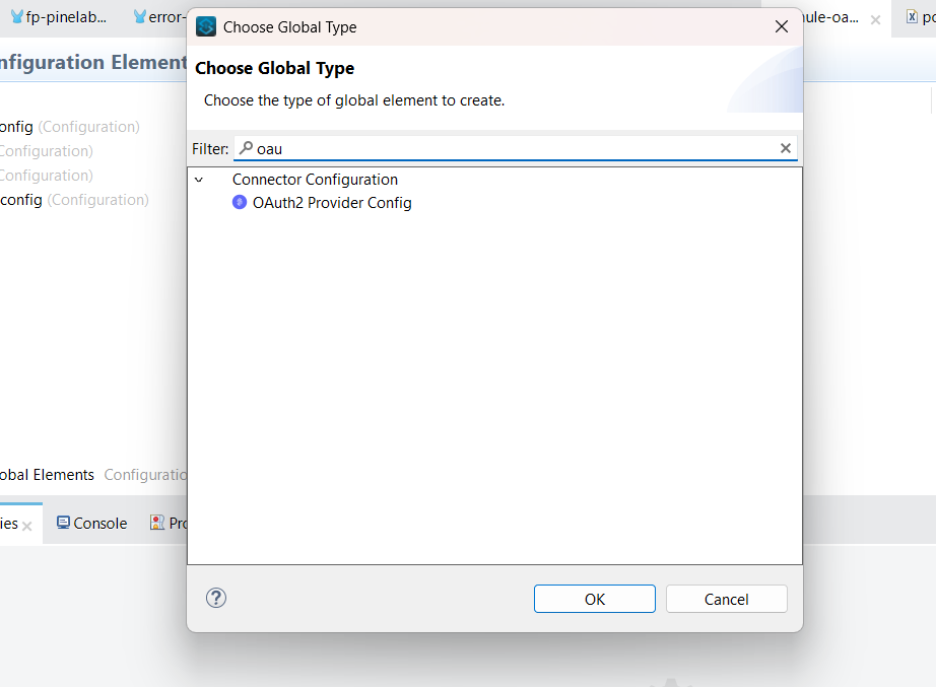
Task: Confirm the dialog with OK
Action: 594,598
